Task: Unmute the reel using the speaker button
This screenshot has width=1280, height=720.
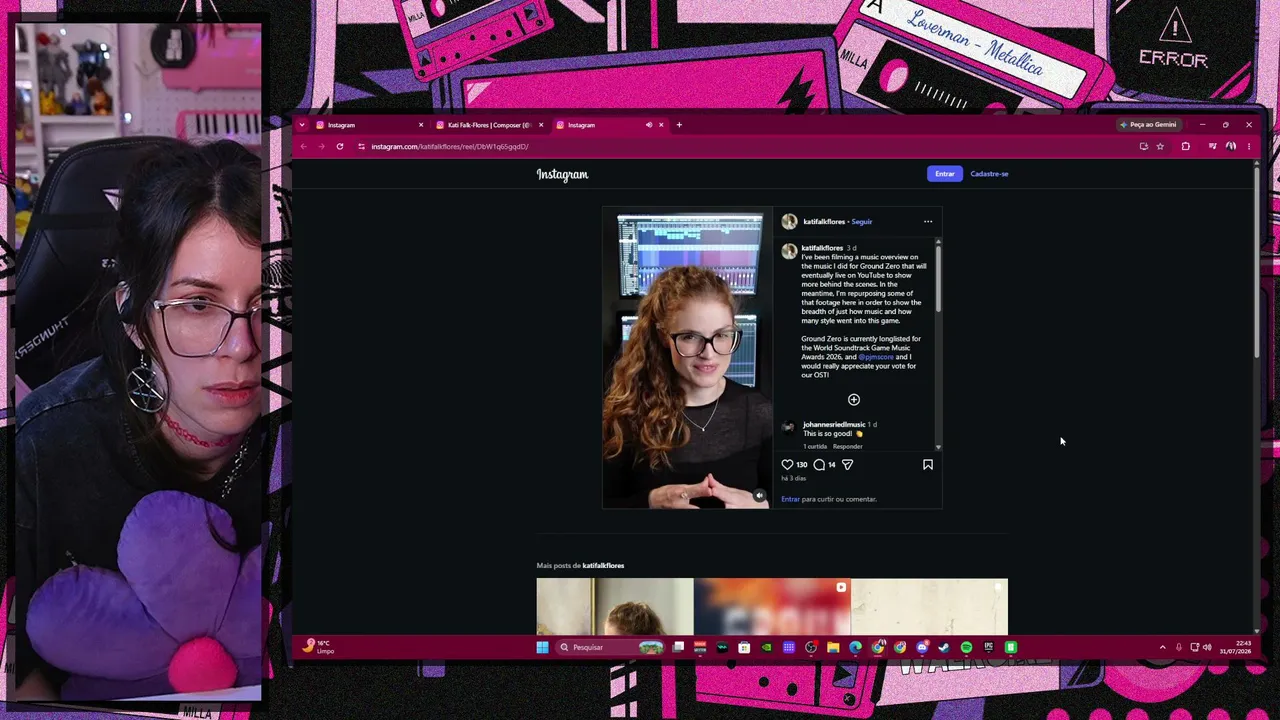Action: [759, 496]
